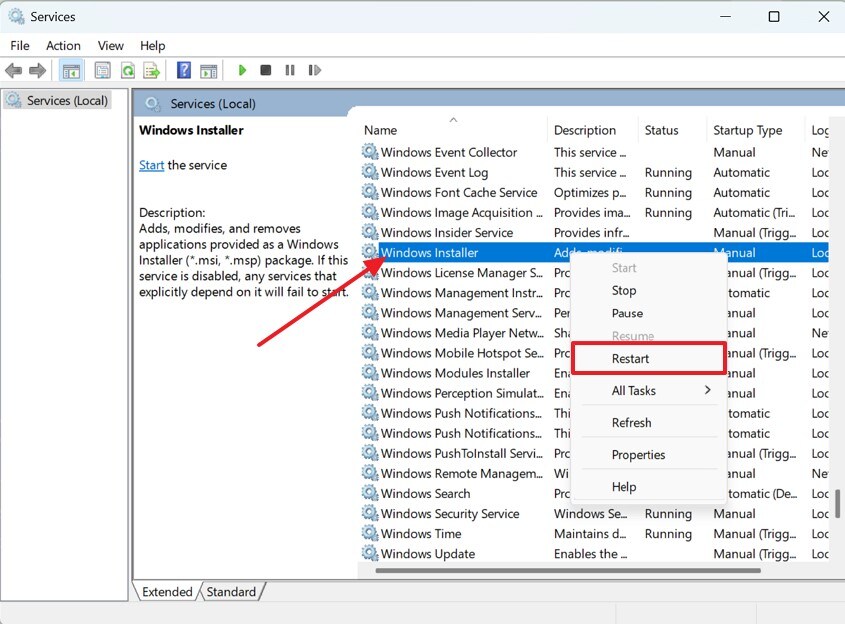Screen dimensions: 845x624
Task: Open the File menu
Action: click(x=20, y=46)
